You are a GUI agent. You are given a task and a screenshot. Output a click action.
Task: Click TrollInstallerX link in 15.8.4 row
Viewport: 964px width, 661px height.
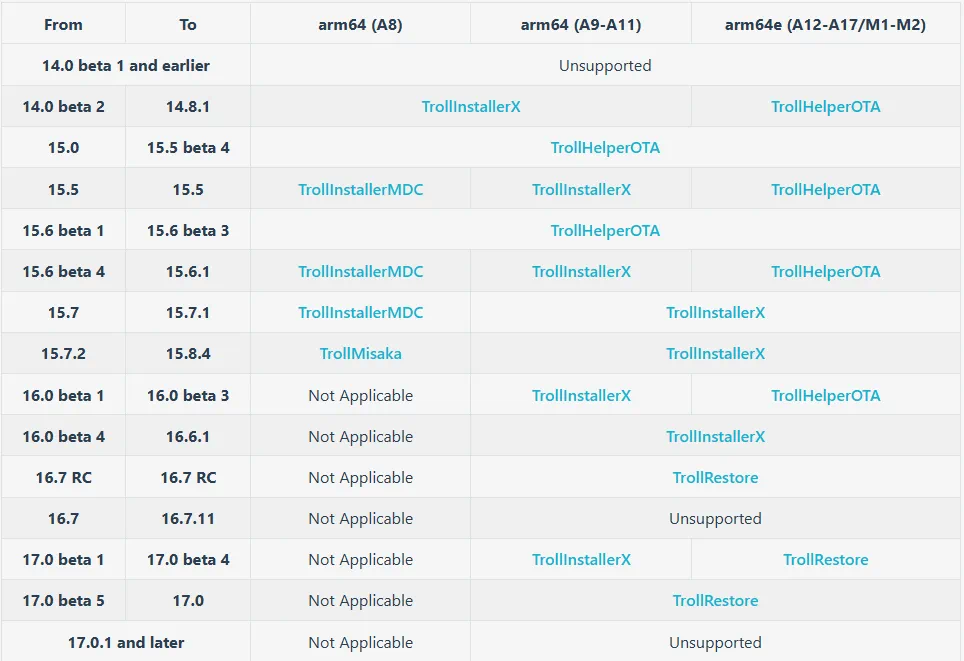[x=716, y=354]
